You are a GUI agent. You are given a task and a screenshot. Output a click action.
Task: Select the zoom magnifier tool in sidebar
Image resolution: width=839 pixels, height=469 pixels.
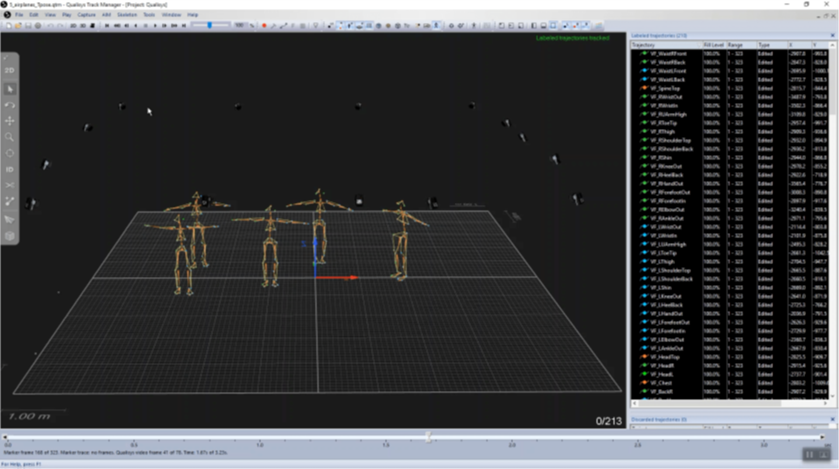[x=10, y=137]
